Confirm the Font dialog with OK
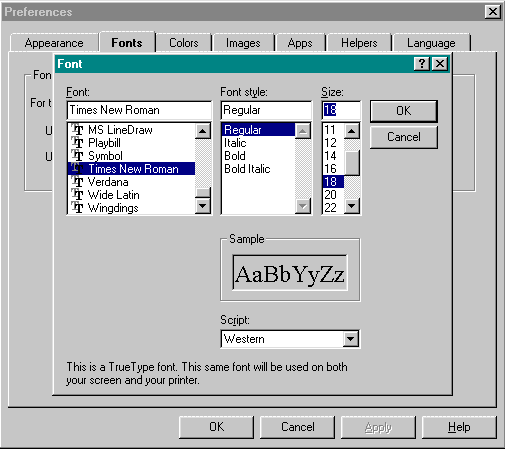 pyautogui.click(x=404, y=111)
